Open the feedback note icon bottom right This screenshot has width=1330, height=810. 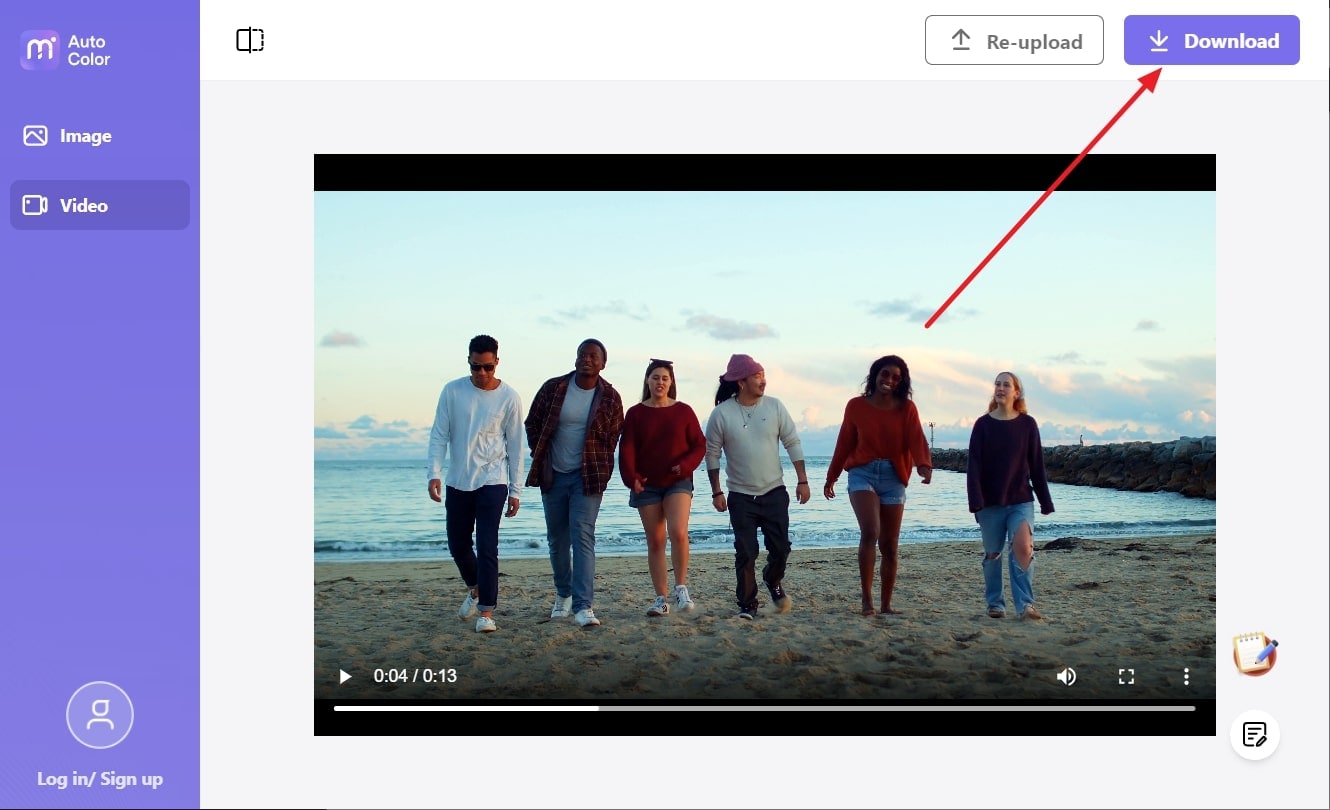click(1255, 735)
